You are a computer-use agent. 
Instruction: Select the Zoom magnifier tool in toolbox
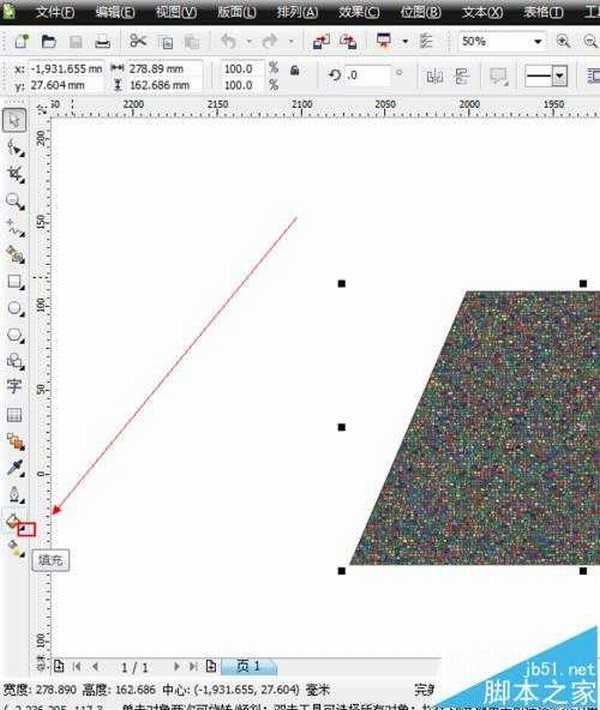(15, 201)
